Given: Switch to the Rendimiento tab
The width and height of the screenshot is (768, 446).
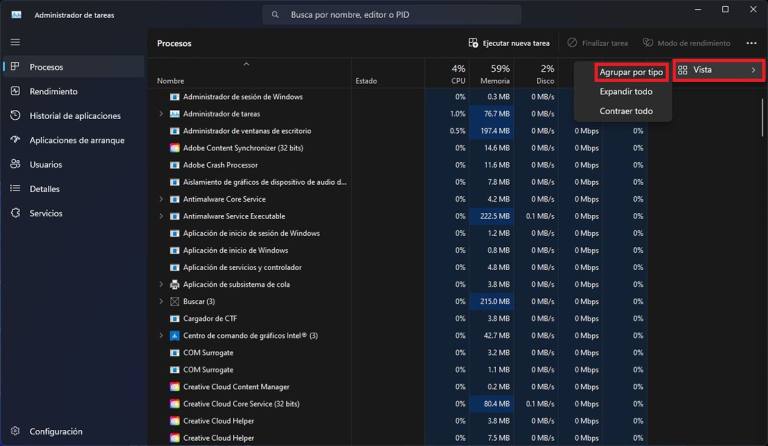Looking at the screenshot, I should [x=73, y=91].
